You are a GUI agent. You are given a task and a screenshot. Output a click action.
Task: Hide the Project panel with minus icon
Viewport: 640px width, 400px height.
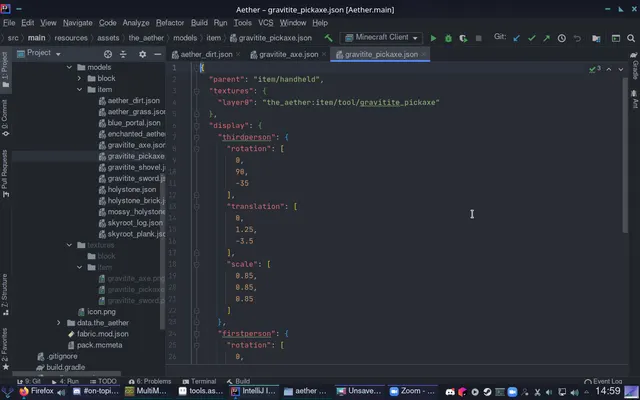click(158, 54)
